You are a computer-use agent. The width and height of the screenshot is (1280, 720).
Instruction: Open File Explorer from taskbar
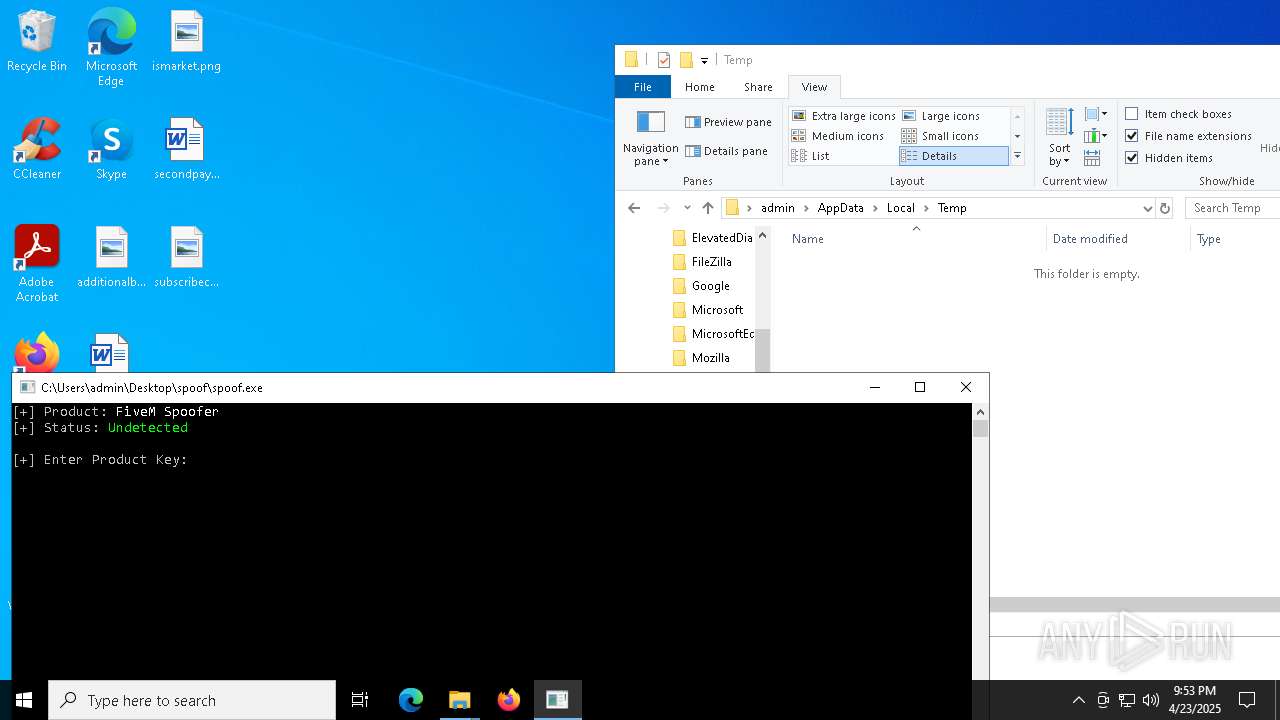pyautogui.click(x=459, y=700)
